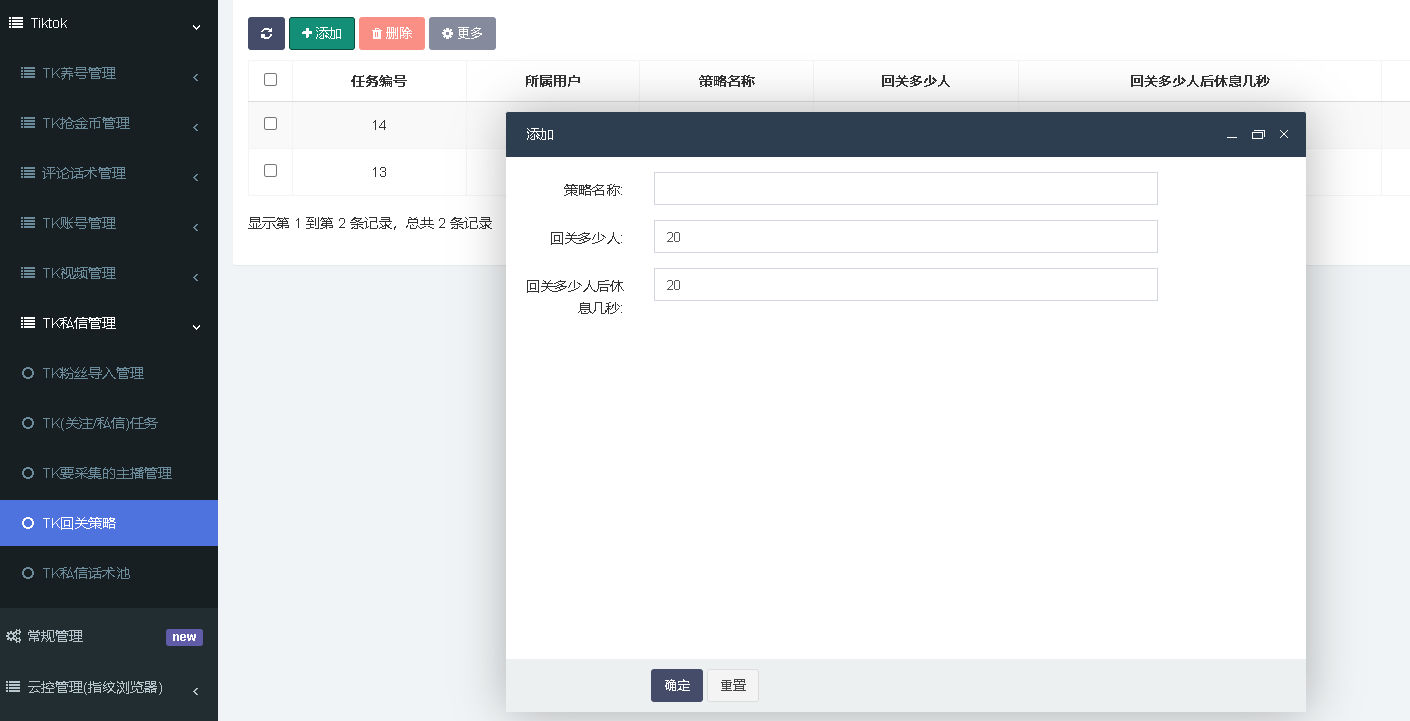Click the 重置 reset button
Screen dimensions: 1410x721
coord(733,685)
